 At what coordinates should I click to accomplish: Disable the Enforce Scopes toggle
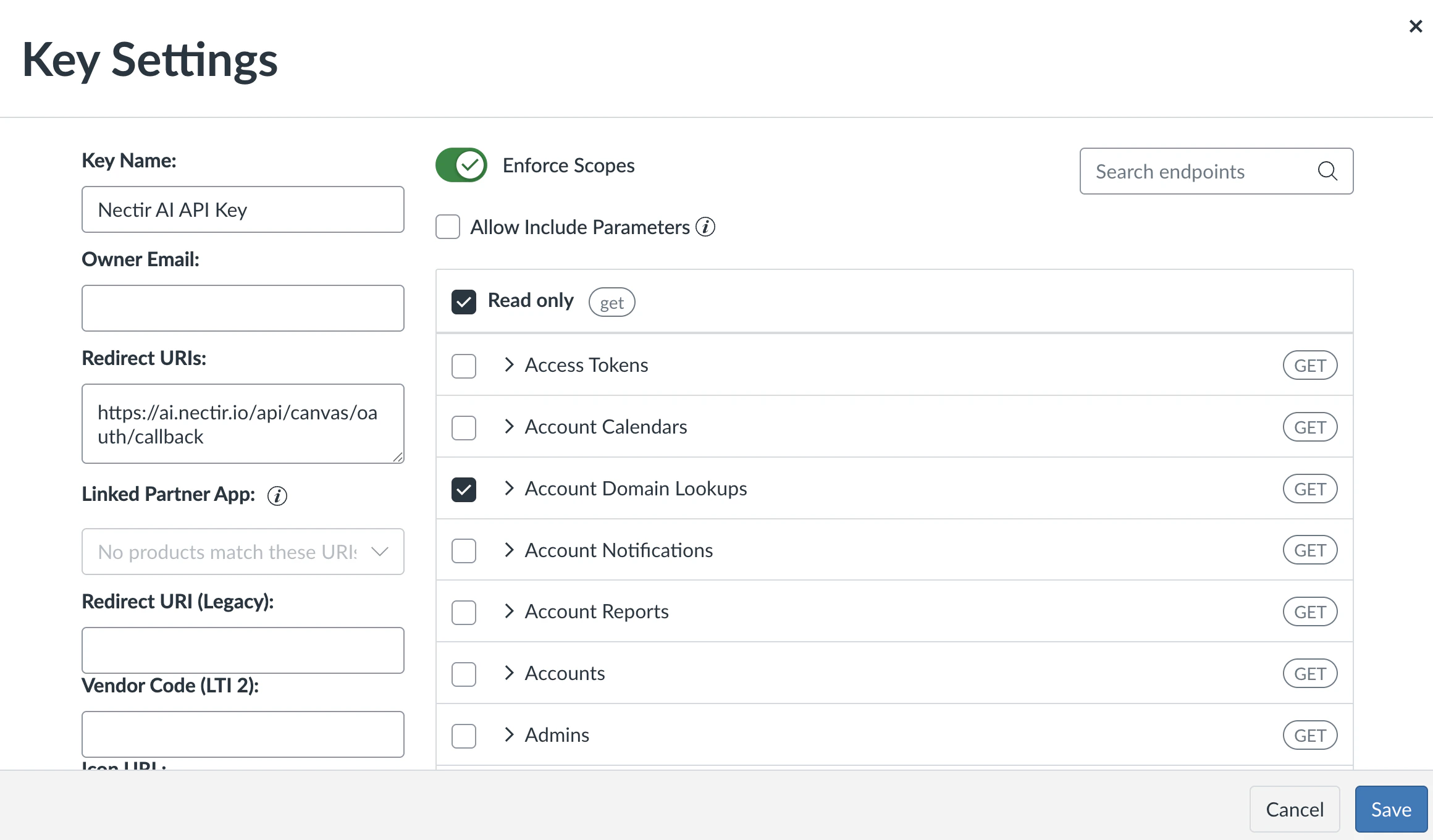[x=460, y=165]
